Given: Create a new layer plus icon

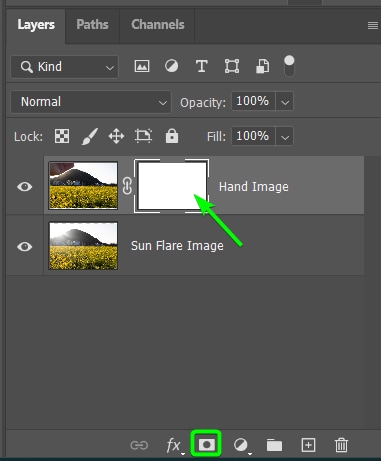Looking at the screenshot, I should pos(308,445).
